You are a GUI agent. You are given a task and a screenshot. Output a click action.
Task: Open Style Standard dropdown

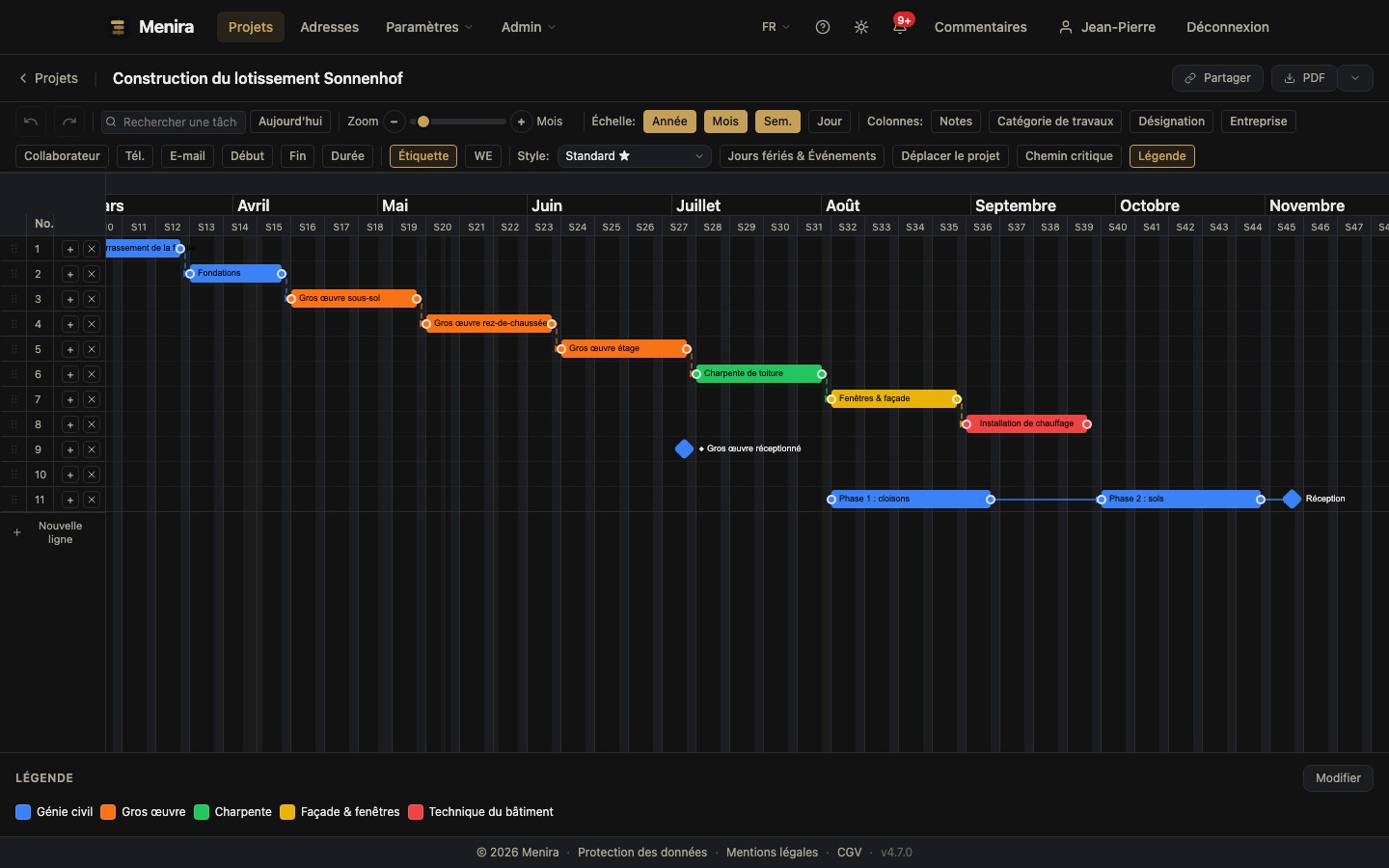point(634,156)
